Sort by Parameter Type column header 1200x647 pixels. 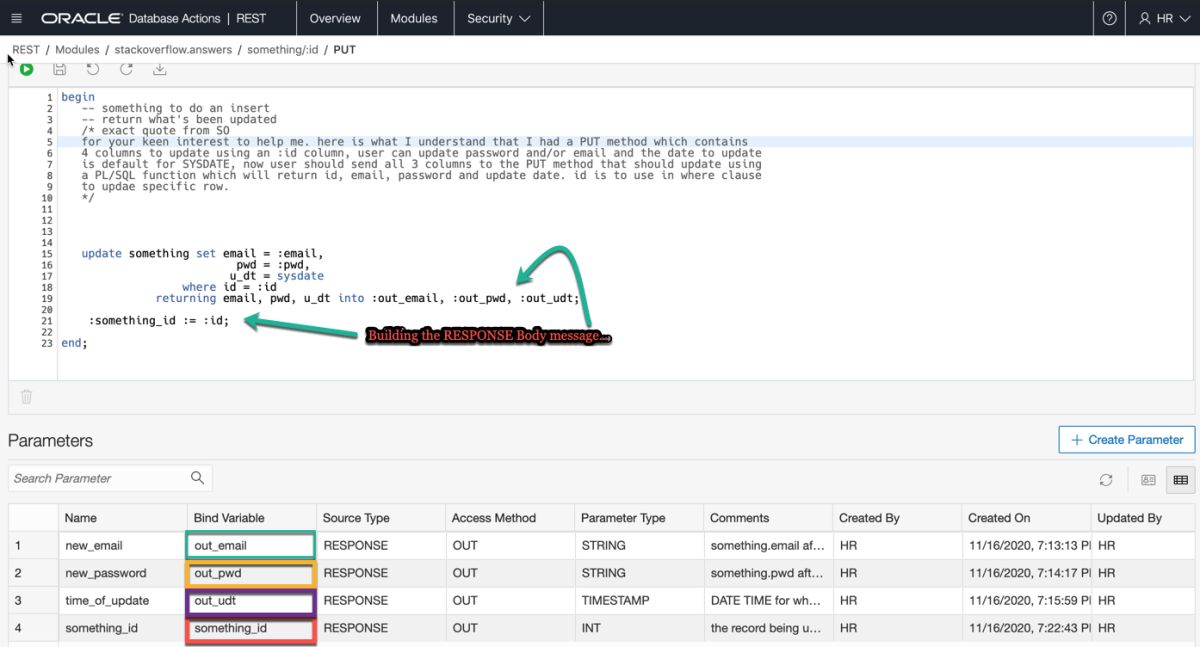pyautogui.click(x=638, y=518)
